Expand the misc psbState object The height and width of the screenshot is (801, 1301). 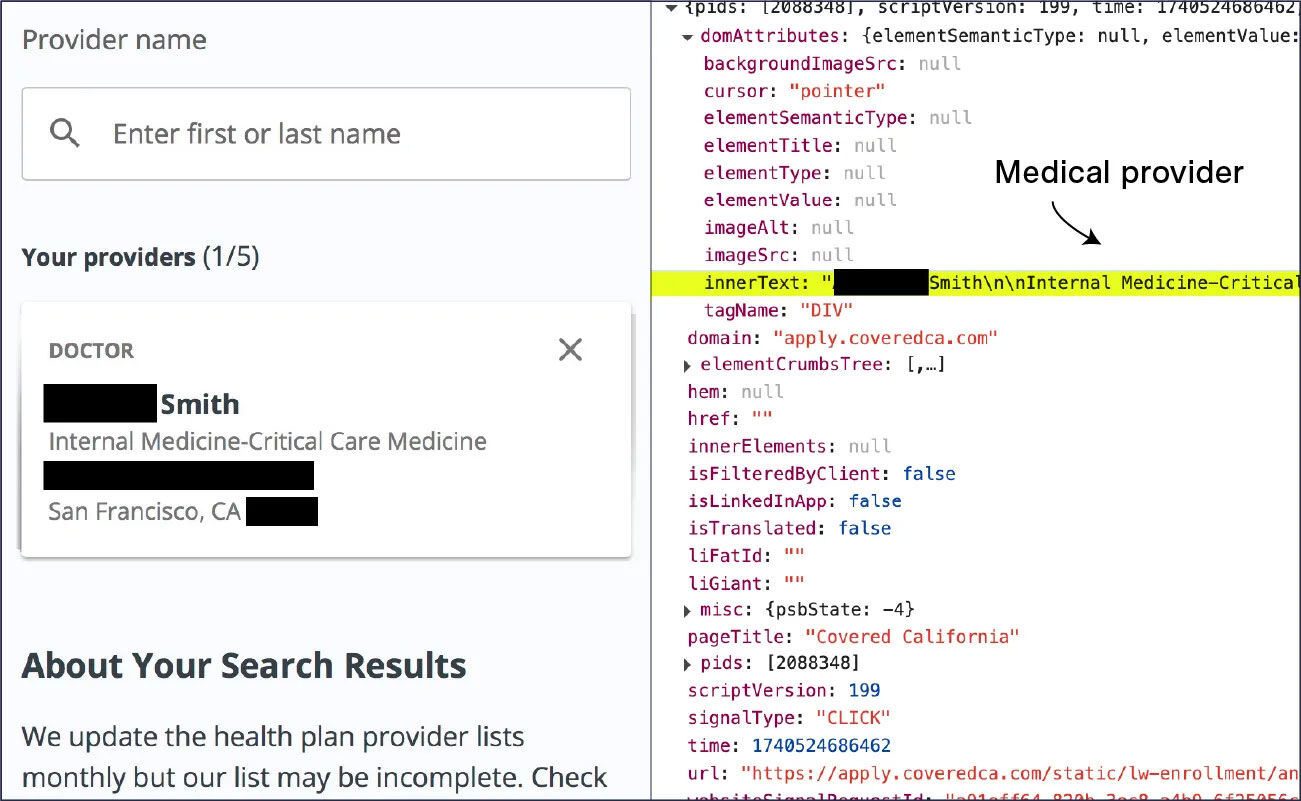pyautogui.click(x=687, y=608)
